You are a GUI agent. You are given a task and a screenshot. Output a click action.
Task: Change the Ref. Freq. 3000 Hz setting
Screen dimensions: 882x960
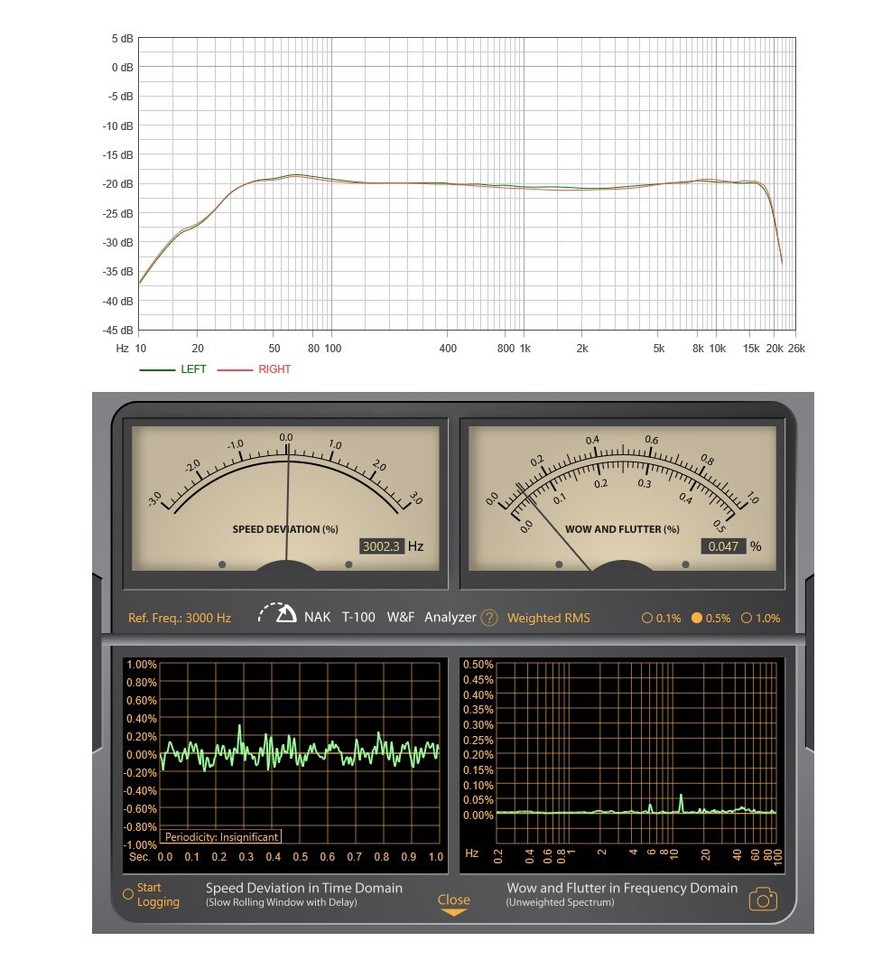(x=179, y=618)
